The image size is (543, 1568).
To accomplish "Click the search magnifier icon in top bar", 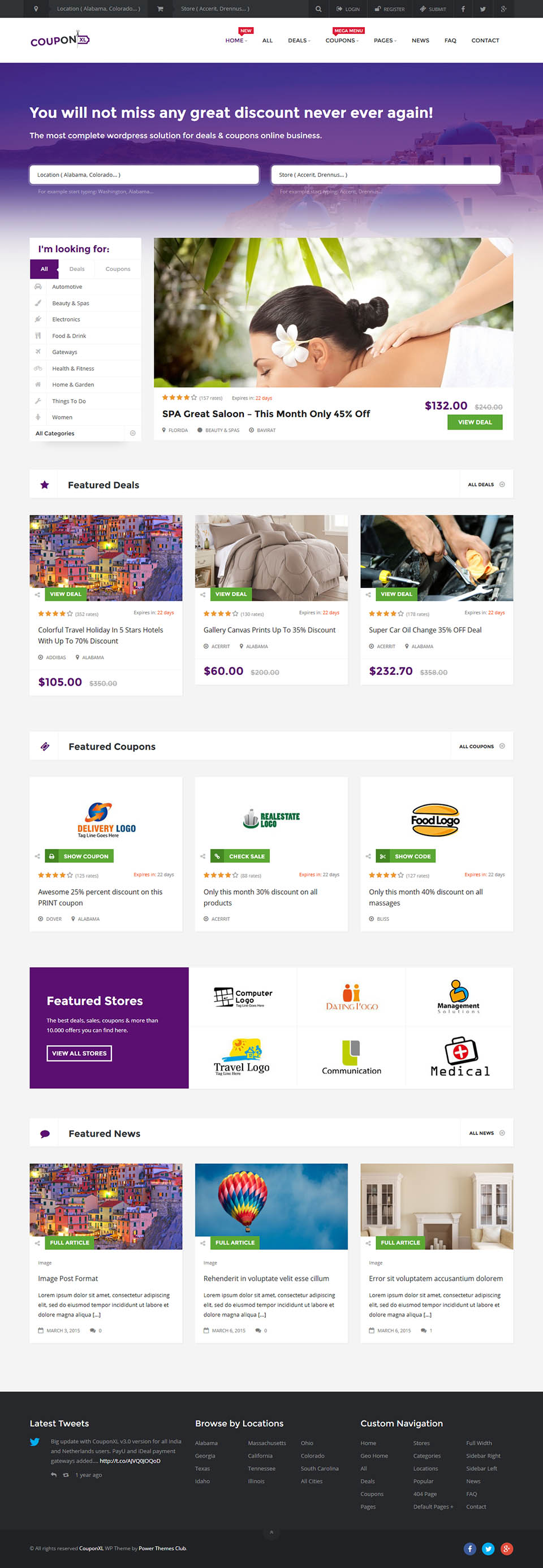I will click(x=318, y=8).
